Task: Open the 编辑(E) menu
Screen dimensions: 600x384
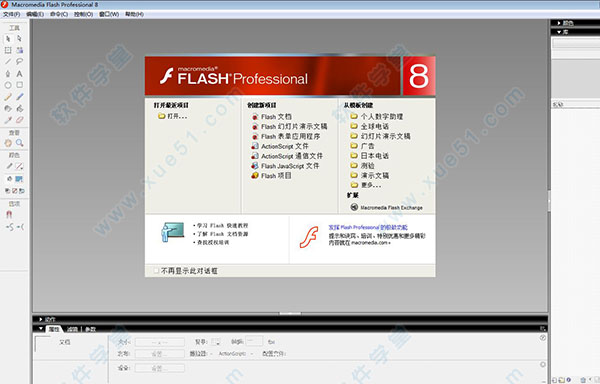Action: (x=35, y=14)
